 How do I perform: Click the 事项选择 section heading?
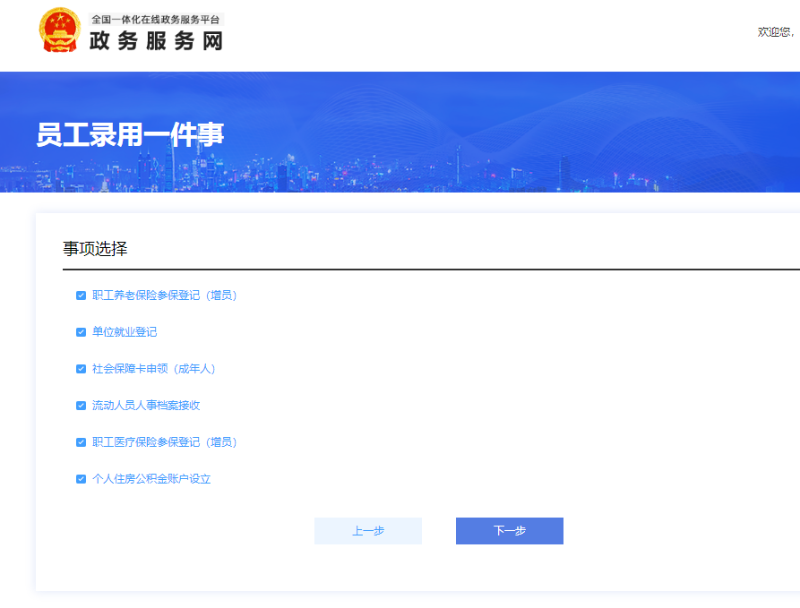point(95,249)
